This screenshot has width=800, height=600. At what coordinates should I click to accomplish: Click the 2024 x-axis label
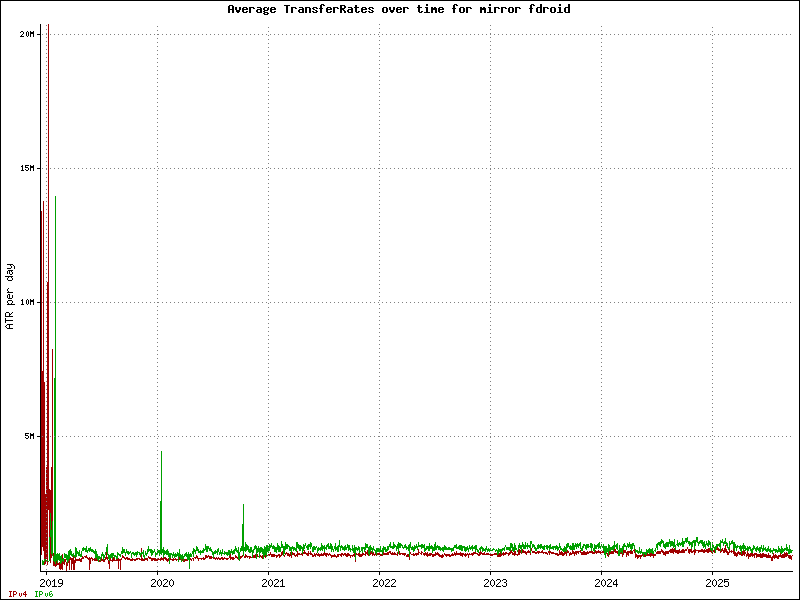tap(606, 582)
